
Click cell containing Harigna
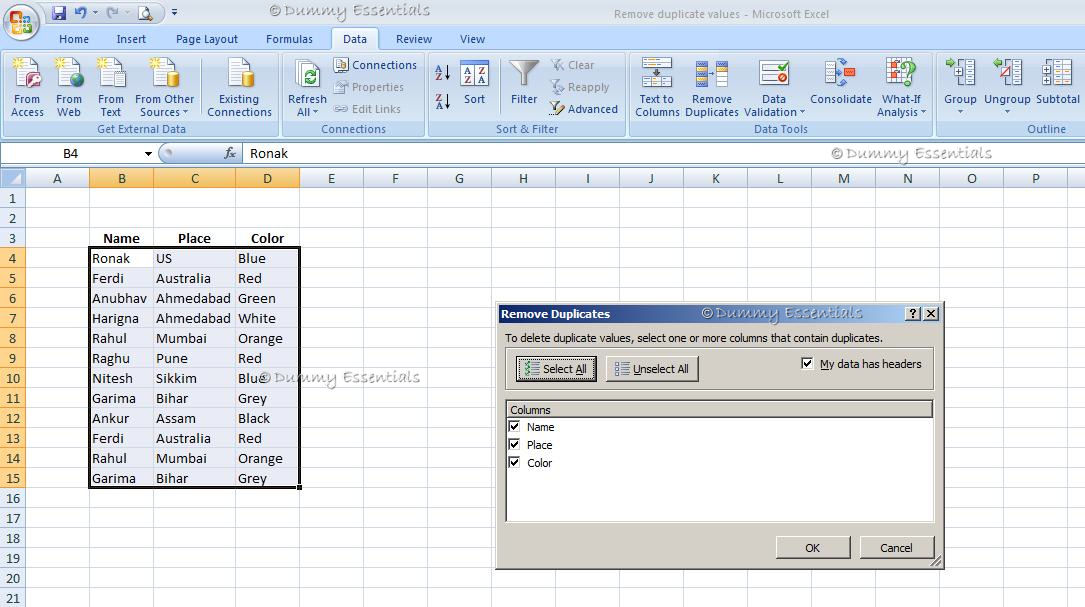point(121,318)
